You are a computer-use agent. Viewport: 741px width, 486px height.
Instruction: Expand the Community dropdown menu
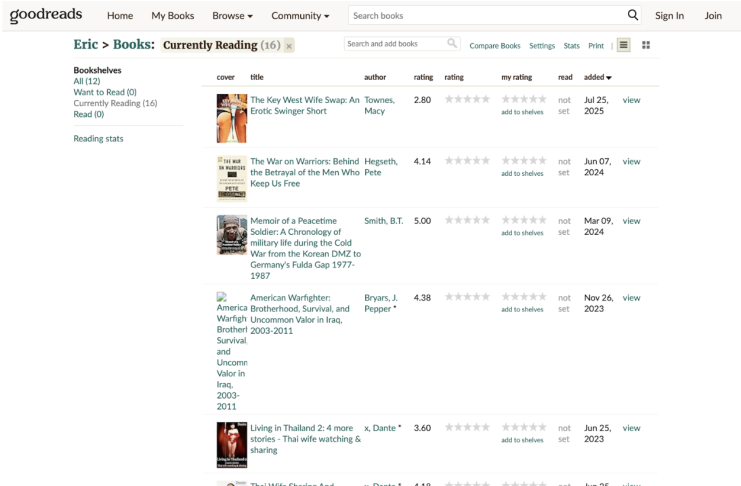coord(300,16)
